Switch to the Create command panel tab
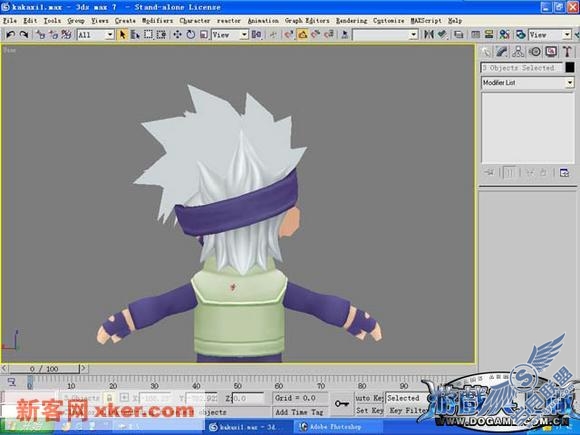 [486, 52]
